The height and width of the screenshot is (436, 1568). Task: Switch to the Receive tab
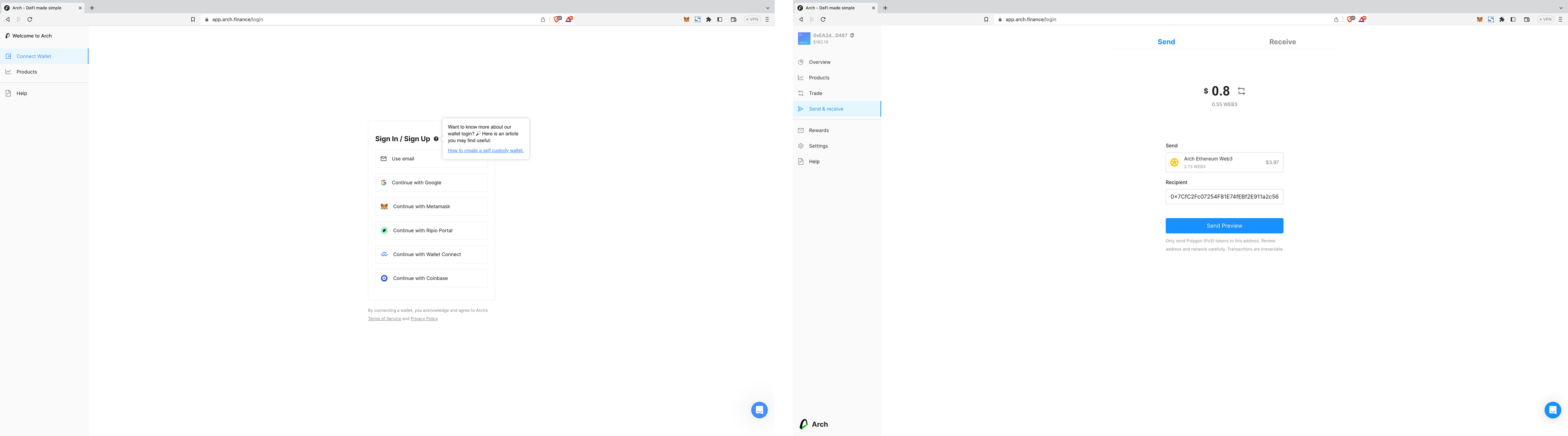1282,42
